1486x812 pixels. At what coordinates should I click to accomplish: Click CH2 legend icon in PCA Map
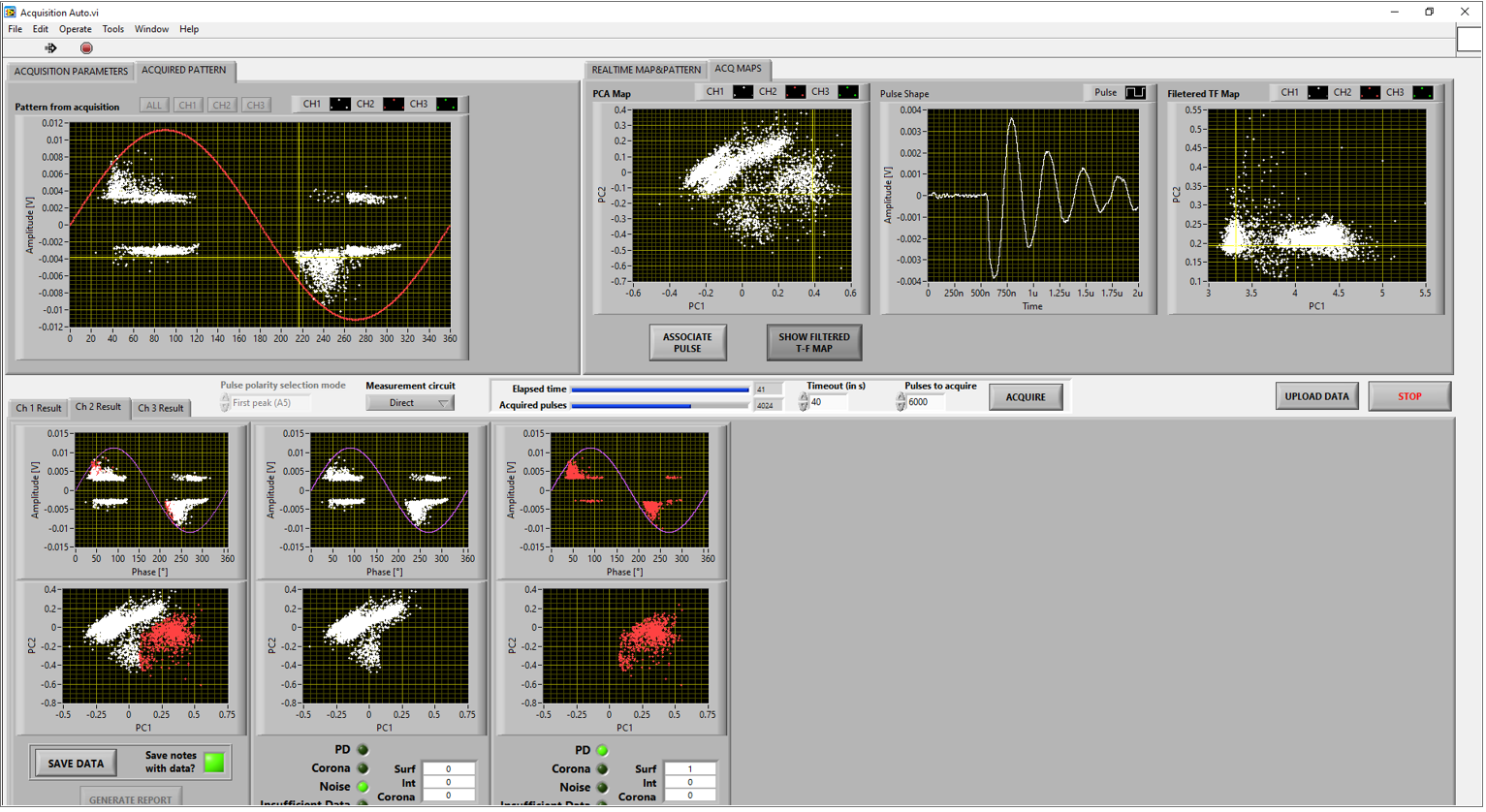pyautogui.click(x=795, y=92)
